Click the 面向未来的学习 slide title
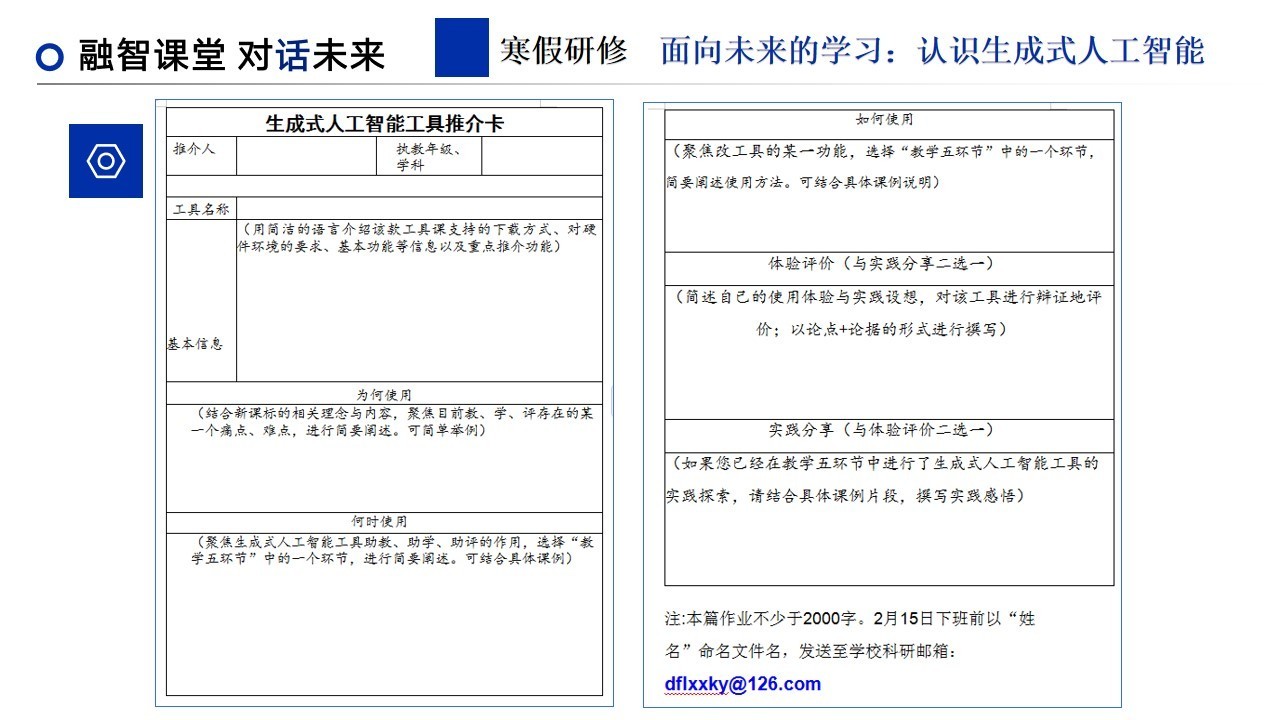The width and height of the screenshot is (1280, 720). (x=932, y=50)
